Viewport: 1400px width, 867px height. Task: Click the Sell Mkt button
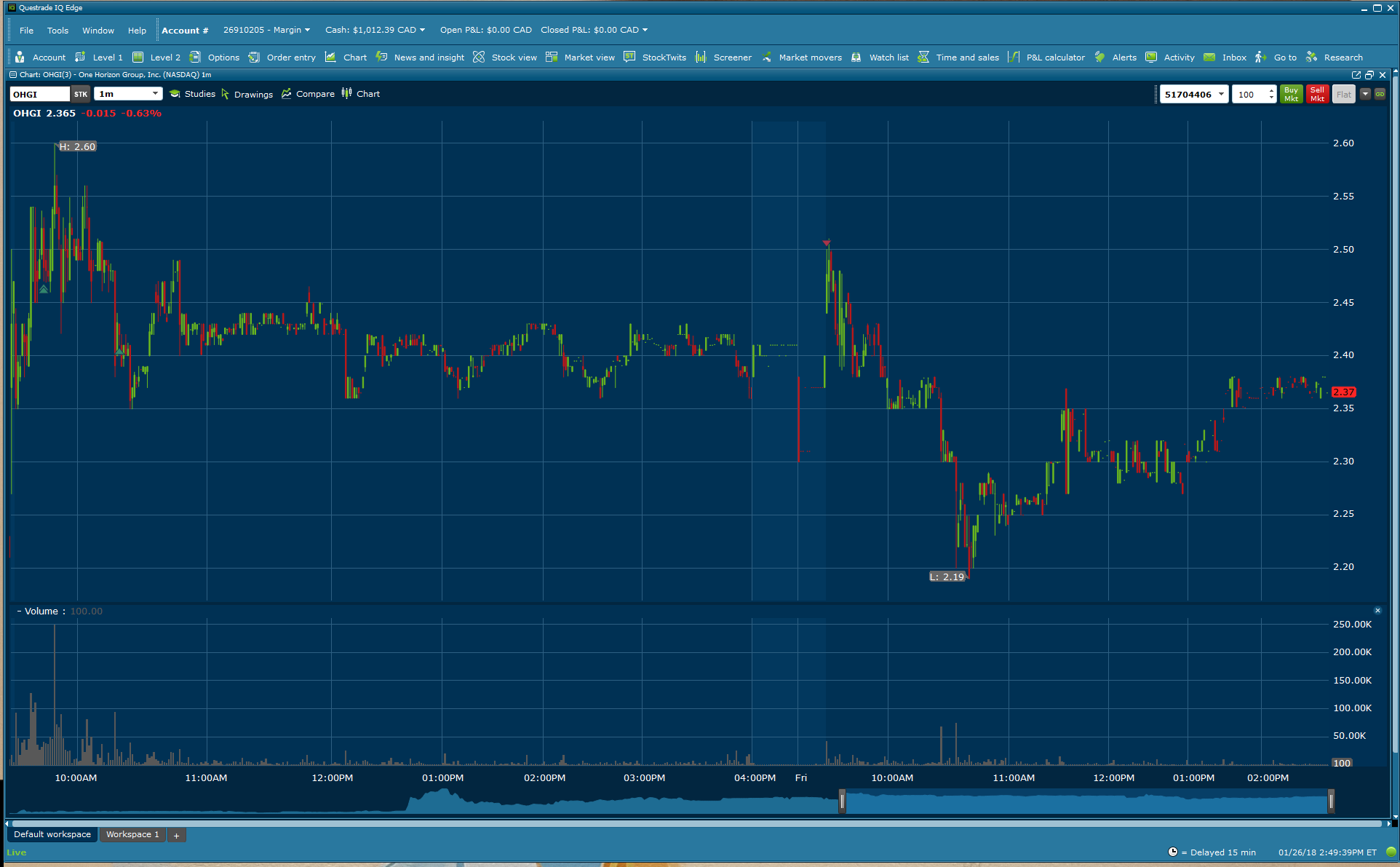[x=1317, y=94]
